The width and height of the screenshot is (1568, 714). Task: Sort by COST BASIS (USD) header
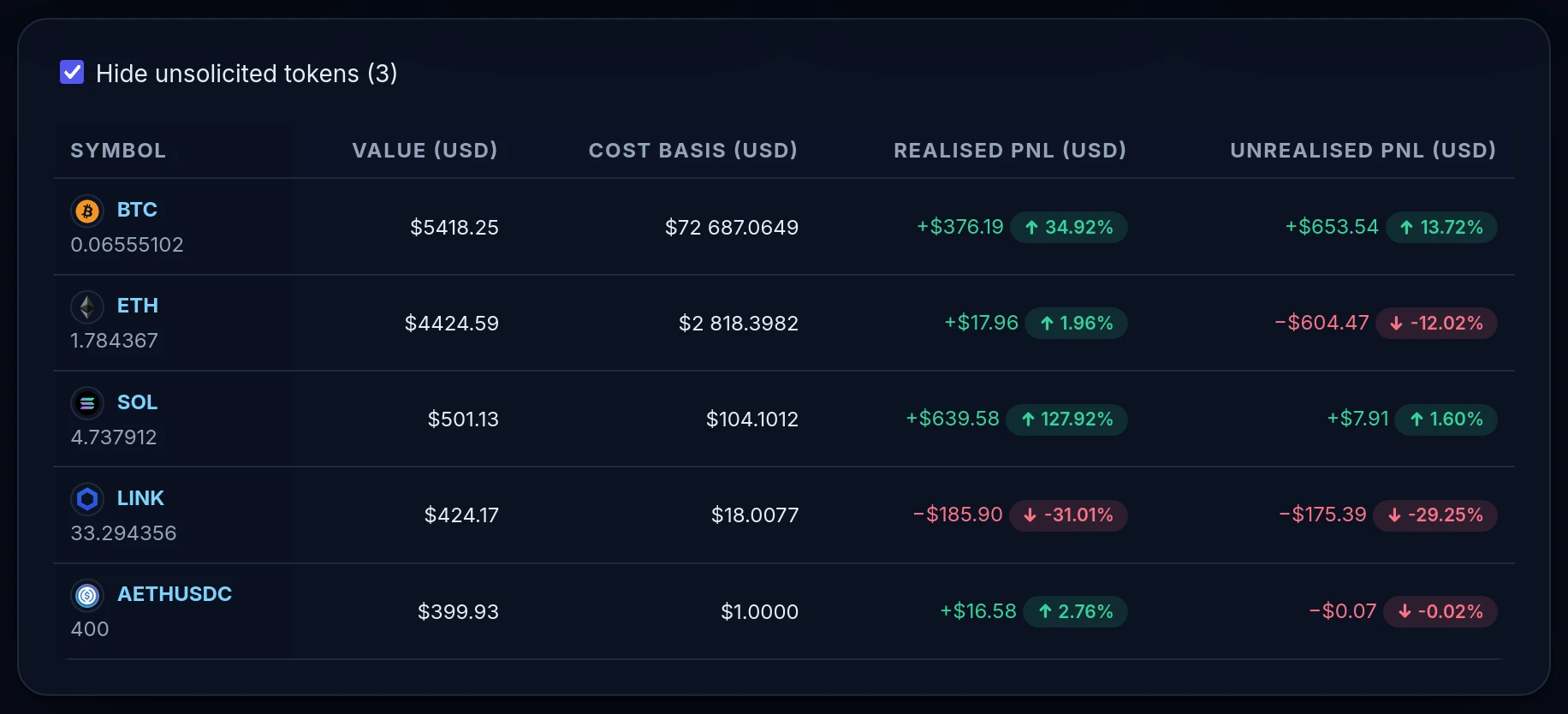[x=693, y=151]
